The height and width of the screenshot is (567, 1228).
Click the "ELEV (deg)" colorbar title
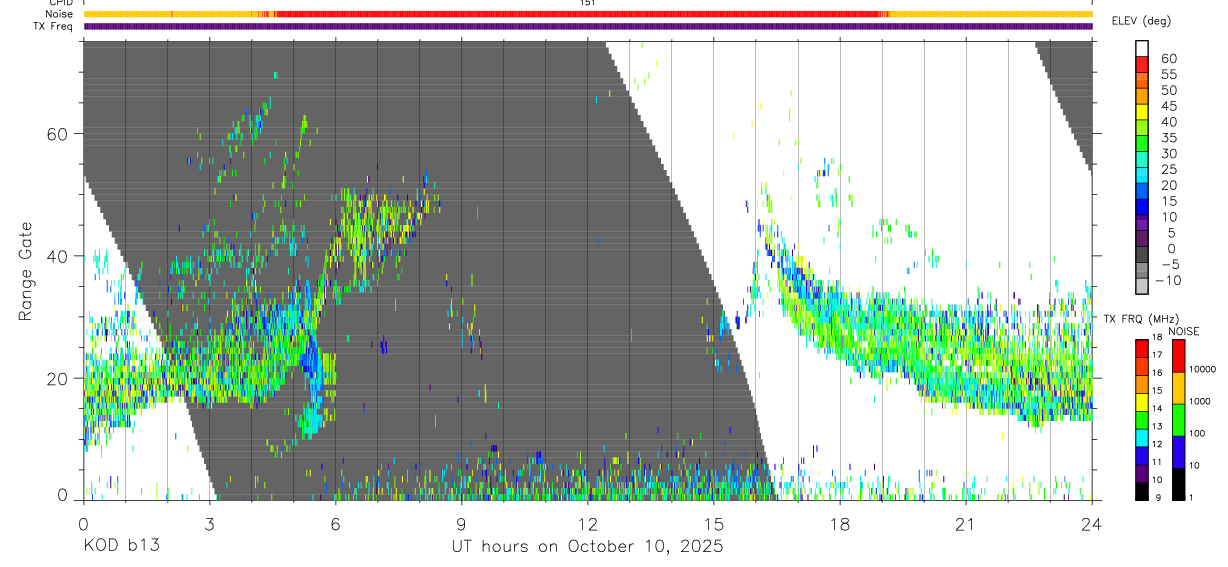tap(1141, 21)
